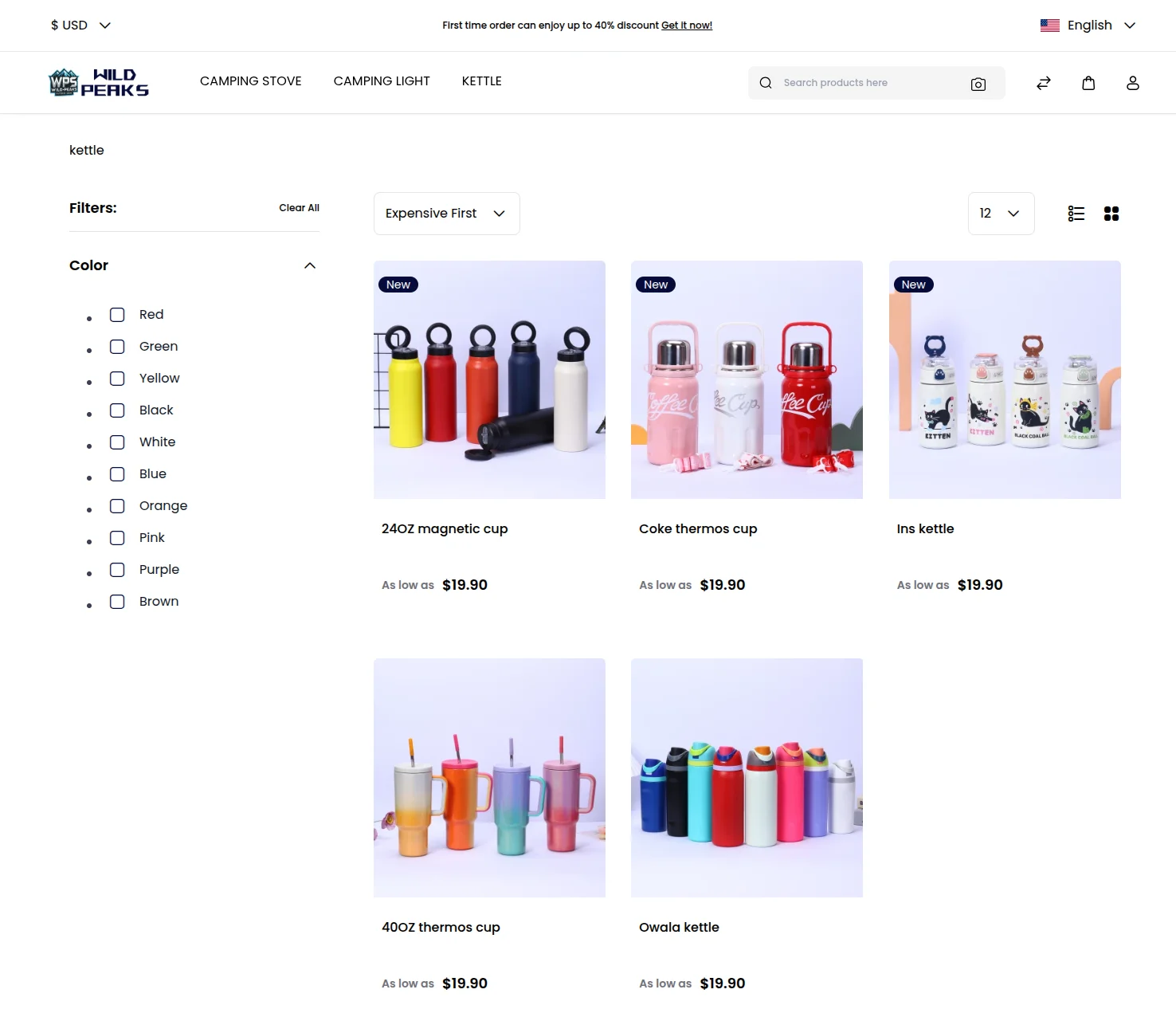The image size is (1176, 1009).
Task: Open the compare products icon
Action: coord(1044,83)
